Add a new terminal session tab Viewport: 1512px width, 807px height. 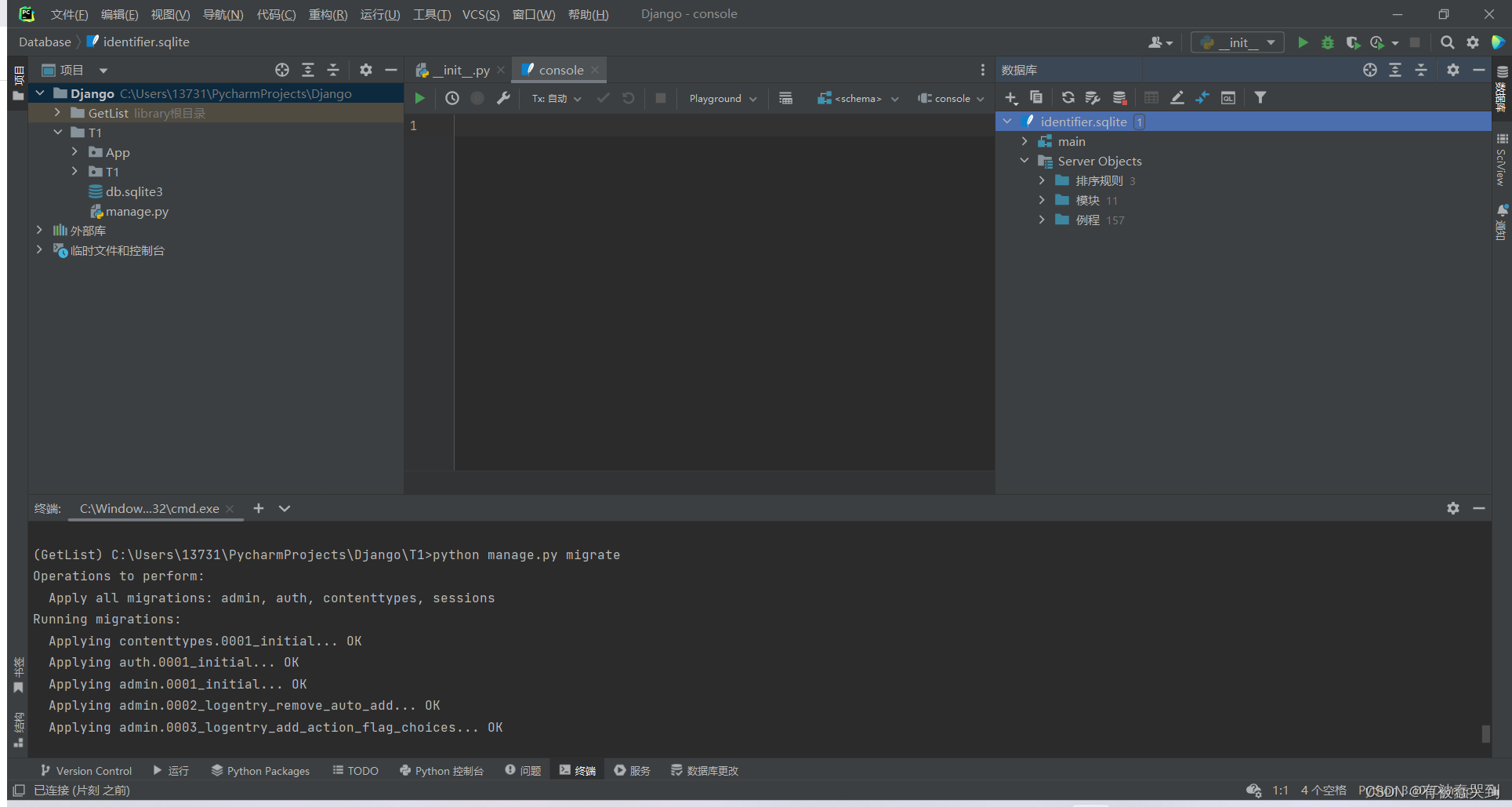pos(259,508)
